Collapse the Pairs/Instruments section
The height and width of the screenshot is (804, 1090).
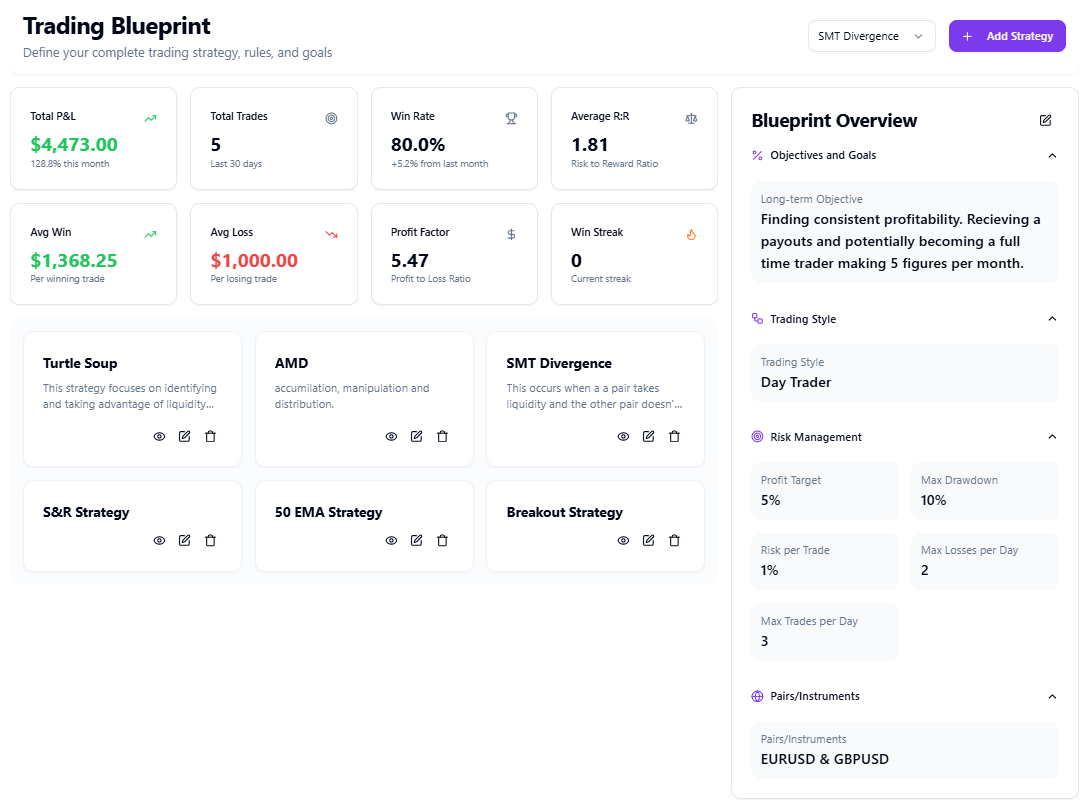[1051, 696]
